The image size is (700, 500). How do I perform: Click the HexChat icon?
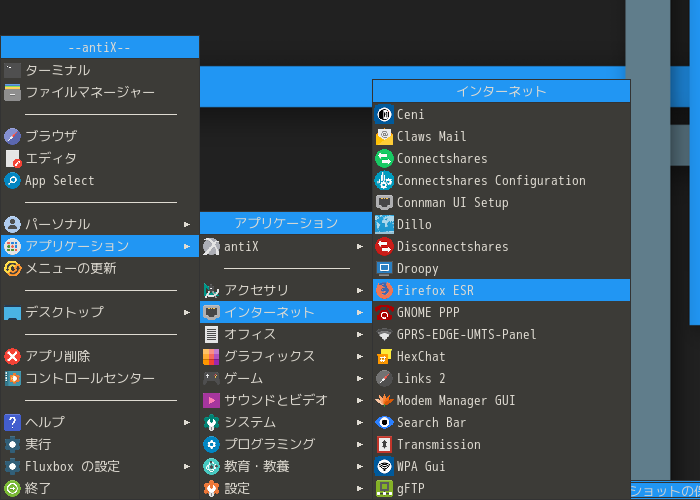384,356
